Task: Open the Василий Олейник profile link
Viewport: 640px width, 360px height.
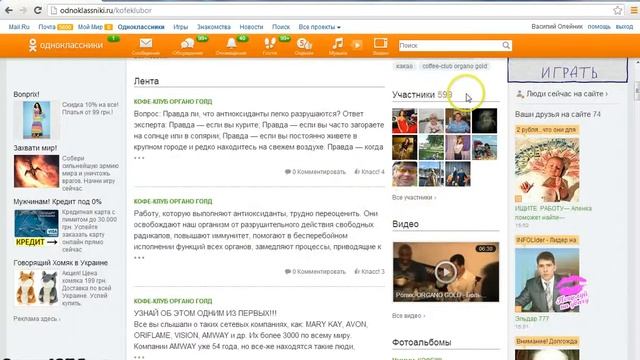Action: coord(557,27)
